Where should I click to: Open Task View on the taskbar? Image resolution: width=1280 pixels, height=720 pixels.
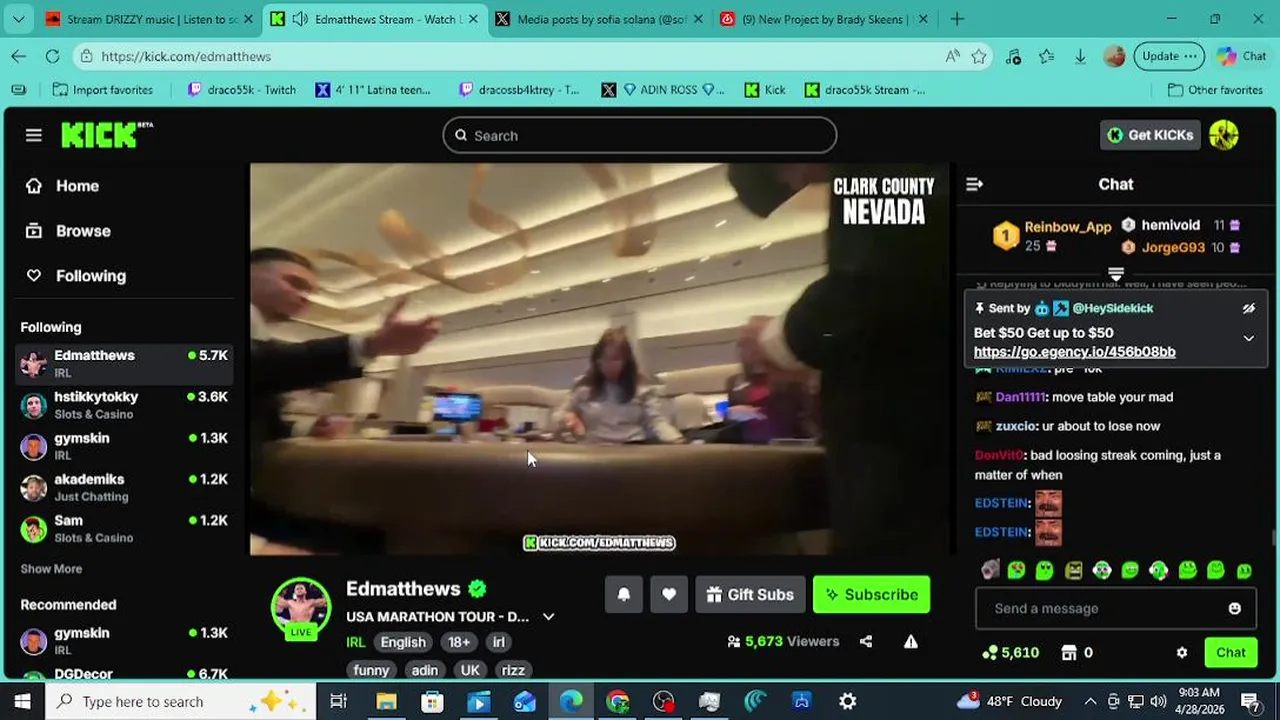[338, 701]
